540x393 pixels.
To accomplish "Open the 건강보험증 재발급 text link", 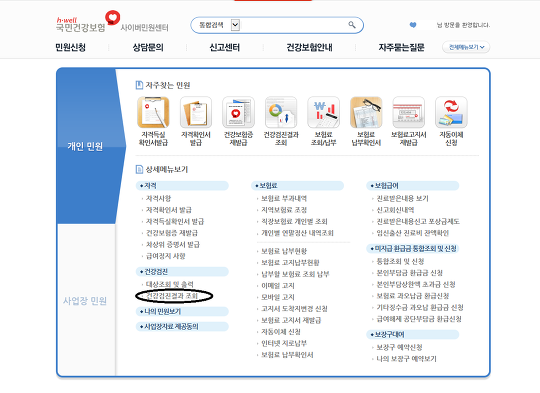I will pos(172,233).
